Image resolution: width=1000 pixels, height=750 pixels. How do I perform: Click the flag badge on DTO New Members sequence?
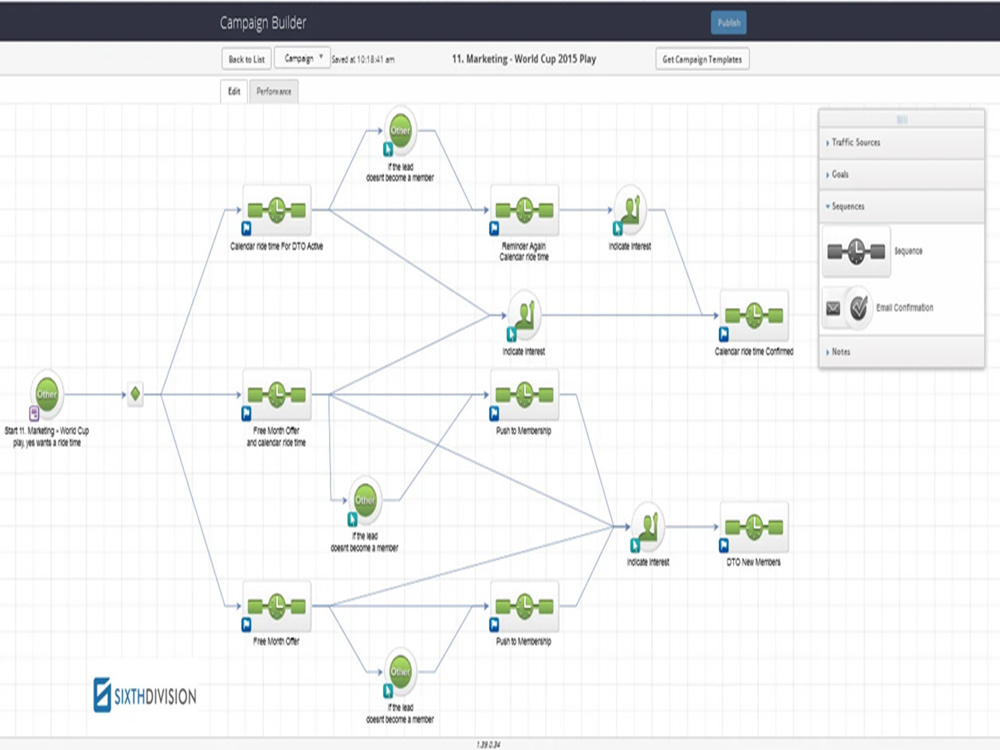pos(724,545)
